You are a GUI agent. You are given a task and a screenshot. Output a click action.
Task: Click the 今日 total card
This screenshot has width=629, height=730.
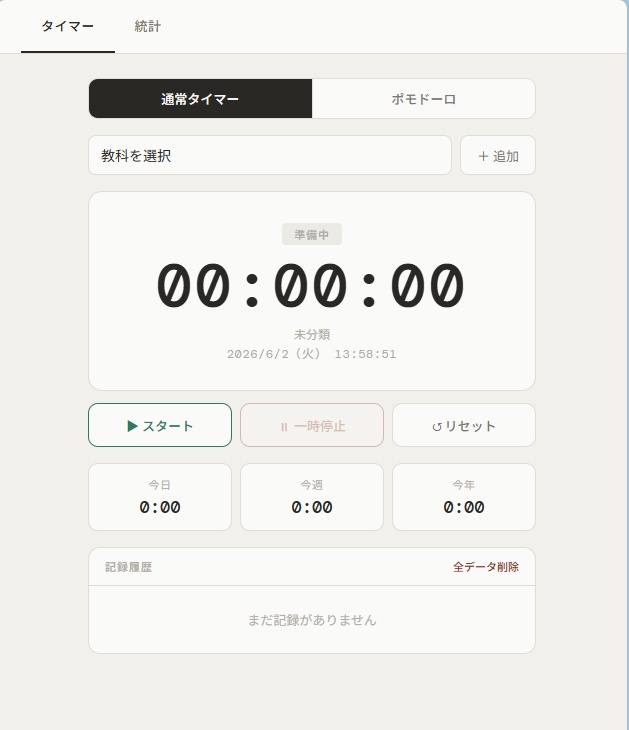coord(160,497)
